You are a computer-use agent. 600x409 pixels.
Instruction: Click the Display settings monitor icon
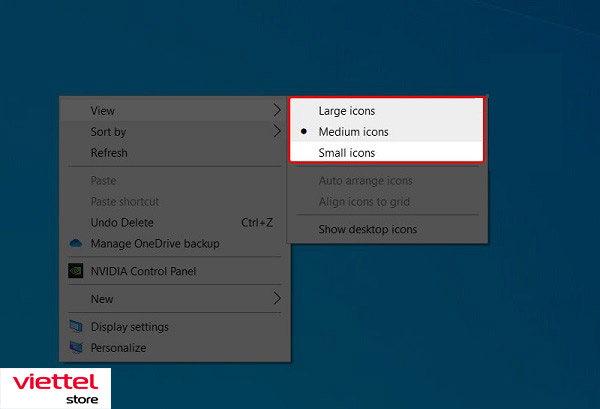click(x=76, y=326)
